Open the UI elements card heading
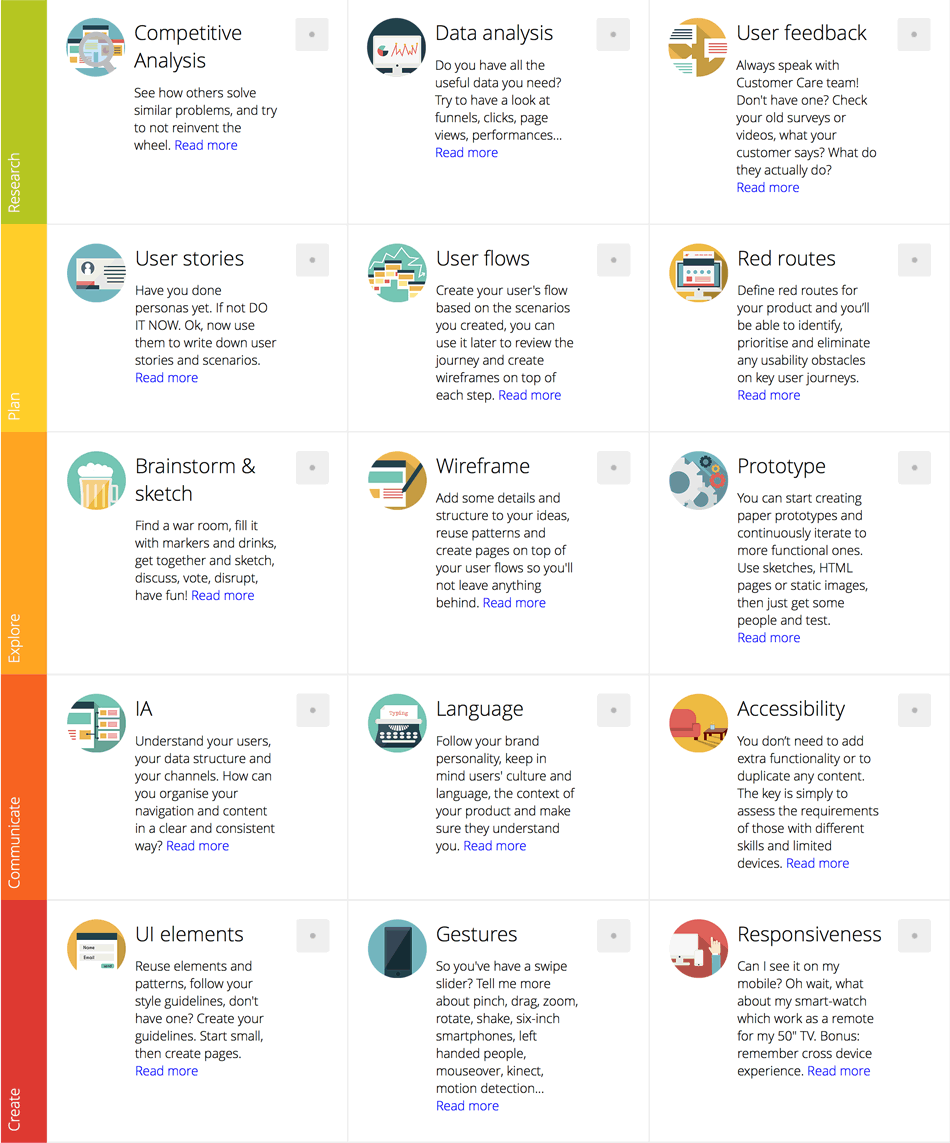This screenshot has height=1143, width=950. (x=189, y=934)
